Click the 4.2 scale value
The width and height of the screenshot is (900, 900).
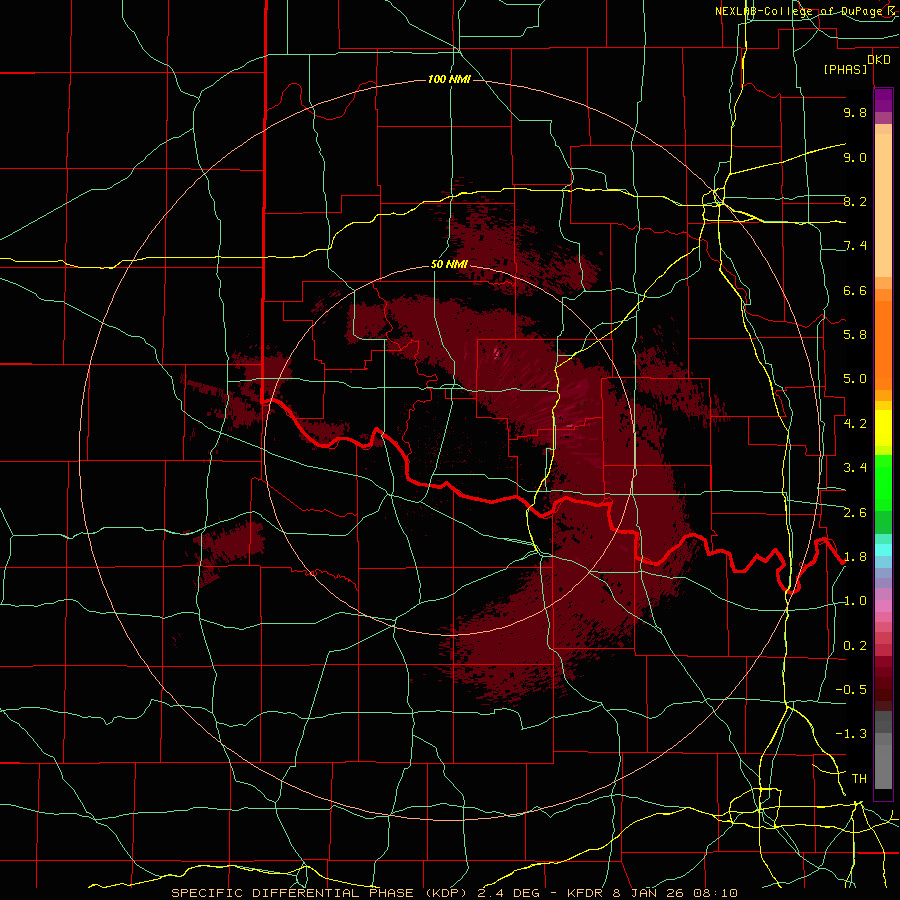(855, 424)
